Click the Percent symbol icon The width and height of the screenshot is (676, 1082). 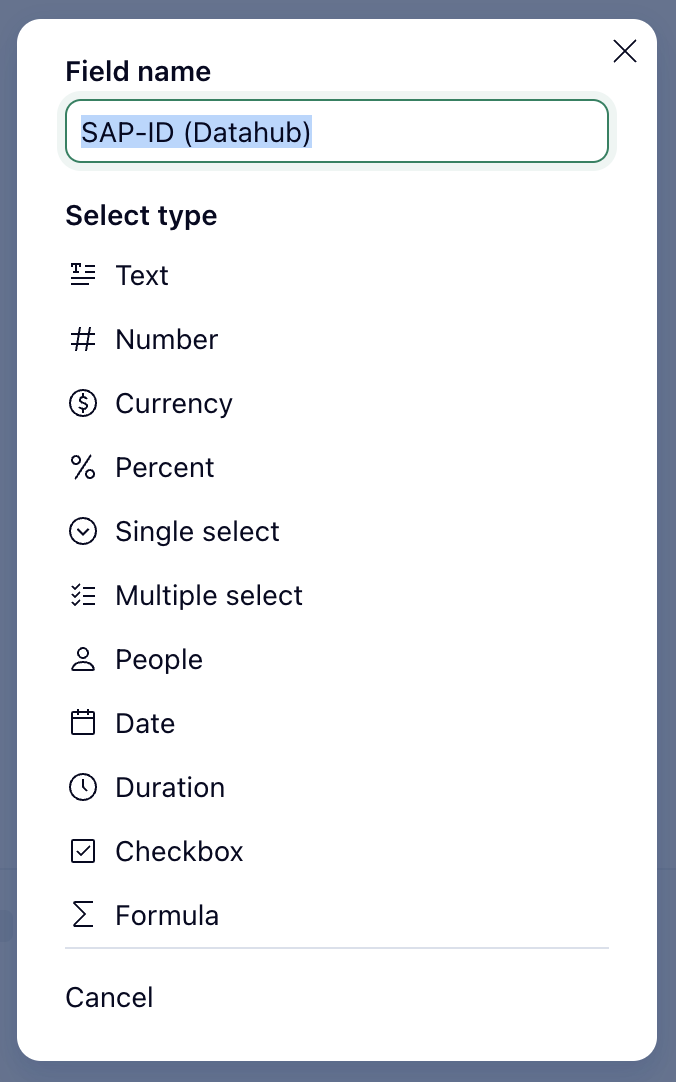pyautogui.click(x=83, y=467)
